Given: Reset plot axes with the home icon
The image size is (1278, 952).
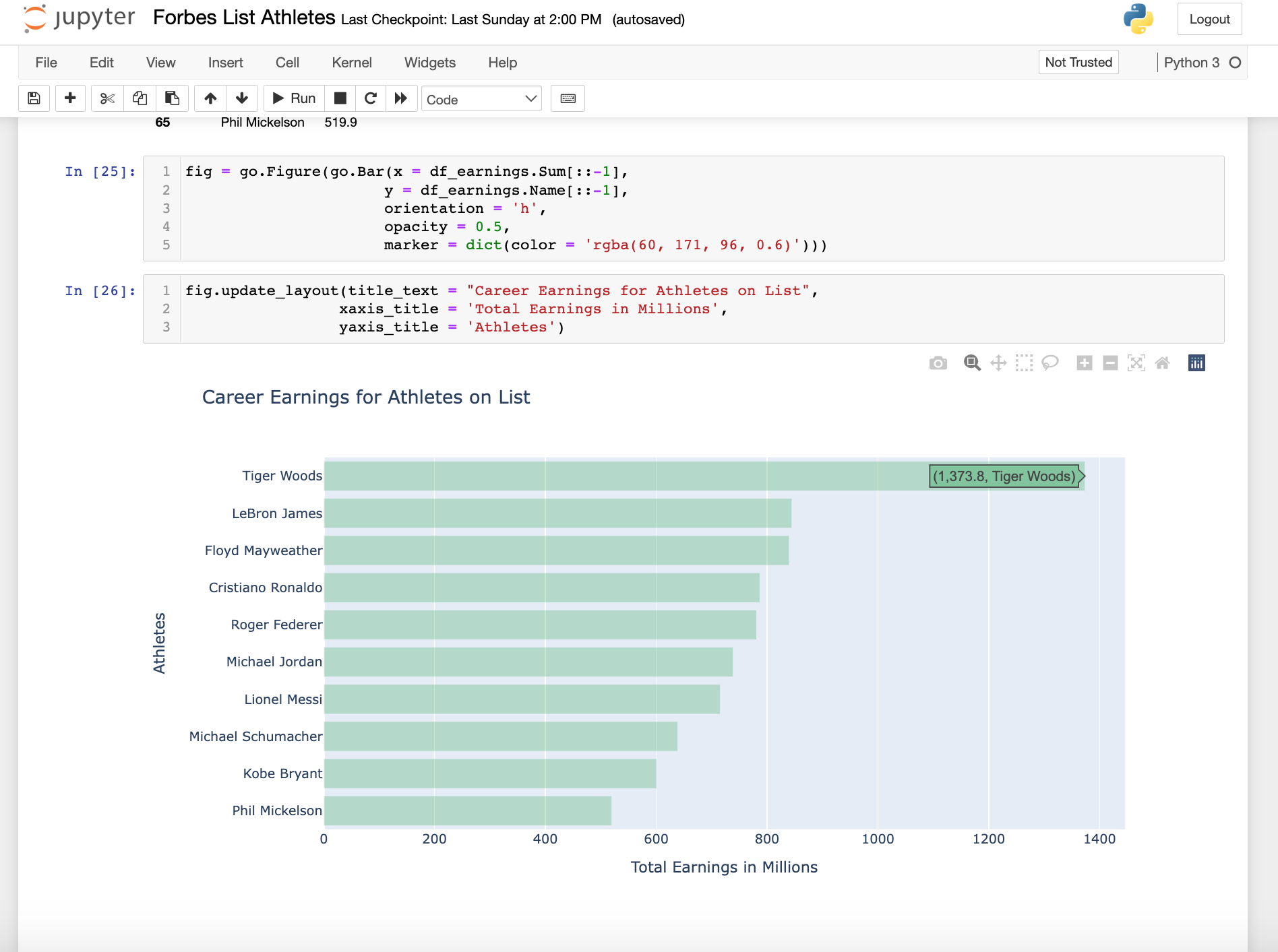Looking at the screenshot, I should point(1162,363).
